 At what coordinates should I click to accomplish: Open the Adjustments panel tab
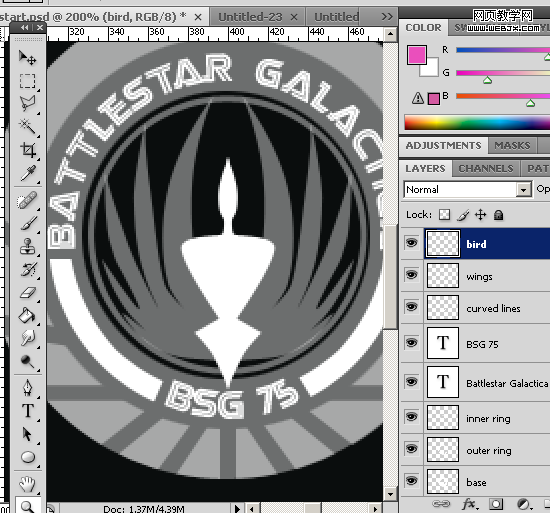coord(443,146)
